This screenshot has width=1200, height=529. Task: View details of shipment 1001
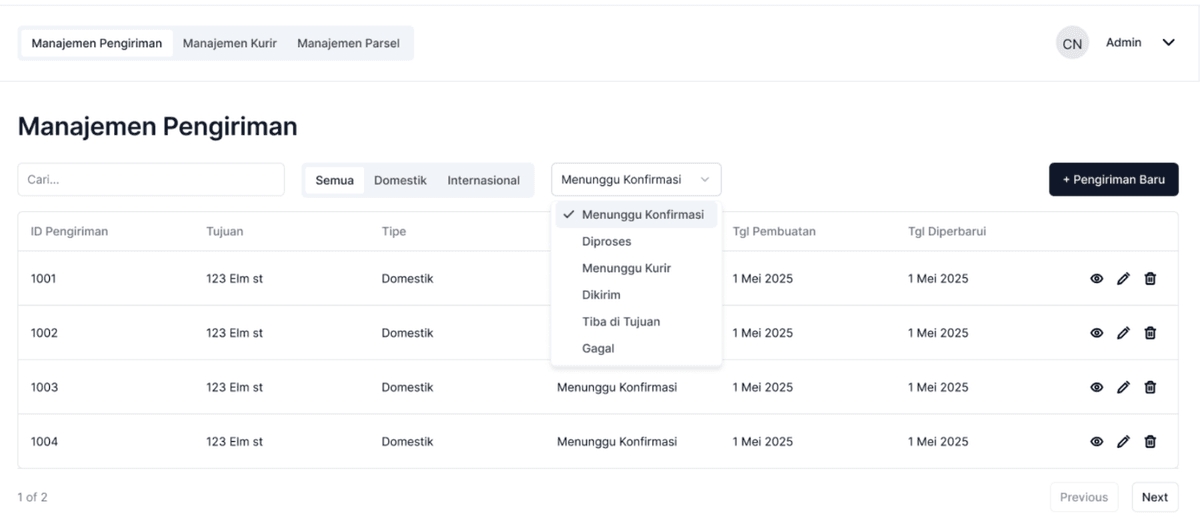1096,279
